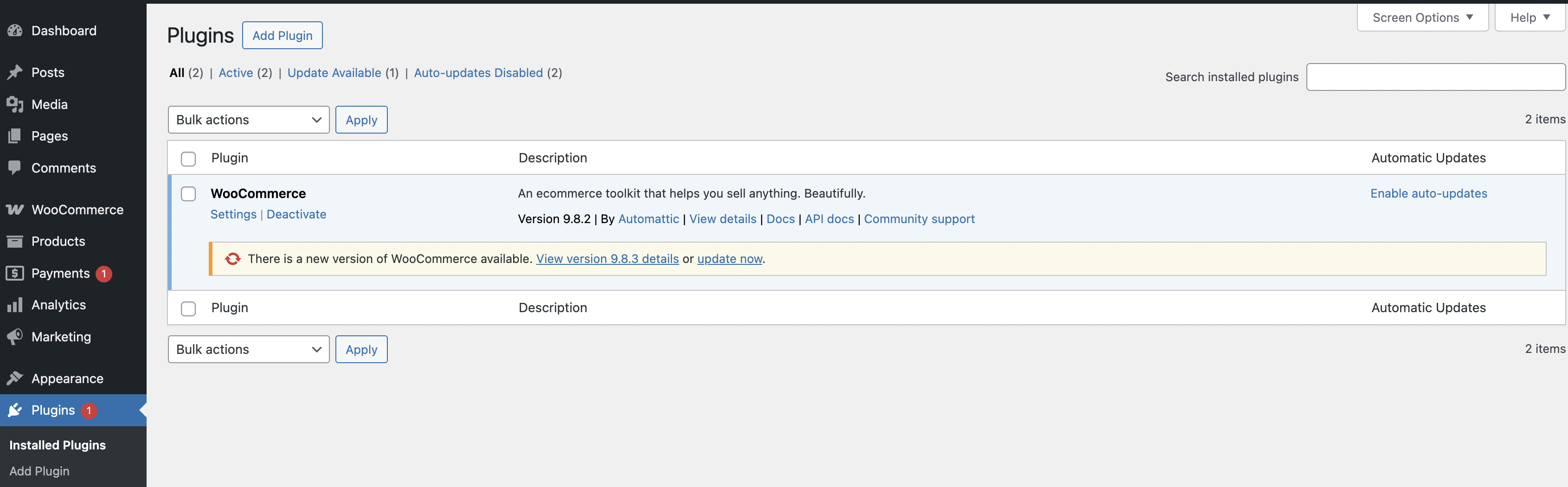The height and width of the screenshot is (487, 1568).
Task: Click the top Automatic Updates header
Action: pyautogui.click(x=1429, y=158)
